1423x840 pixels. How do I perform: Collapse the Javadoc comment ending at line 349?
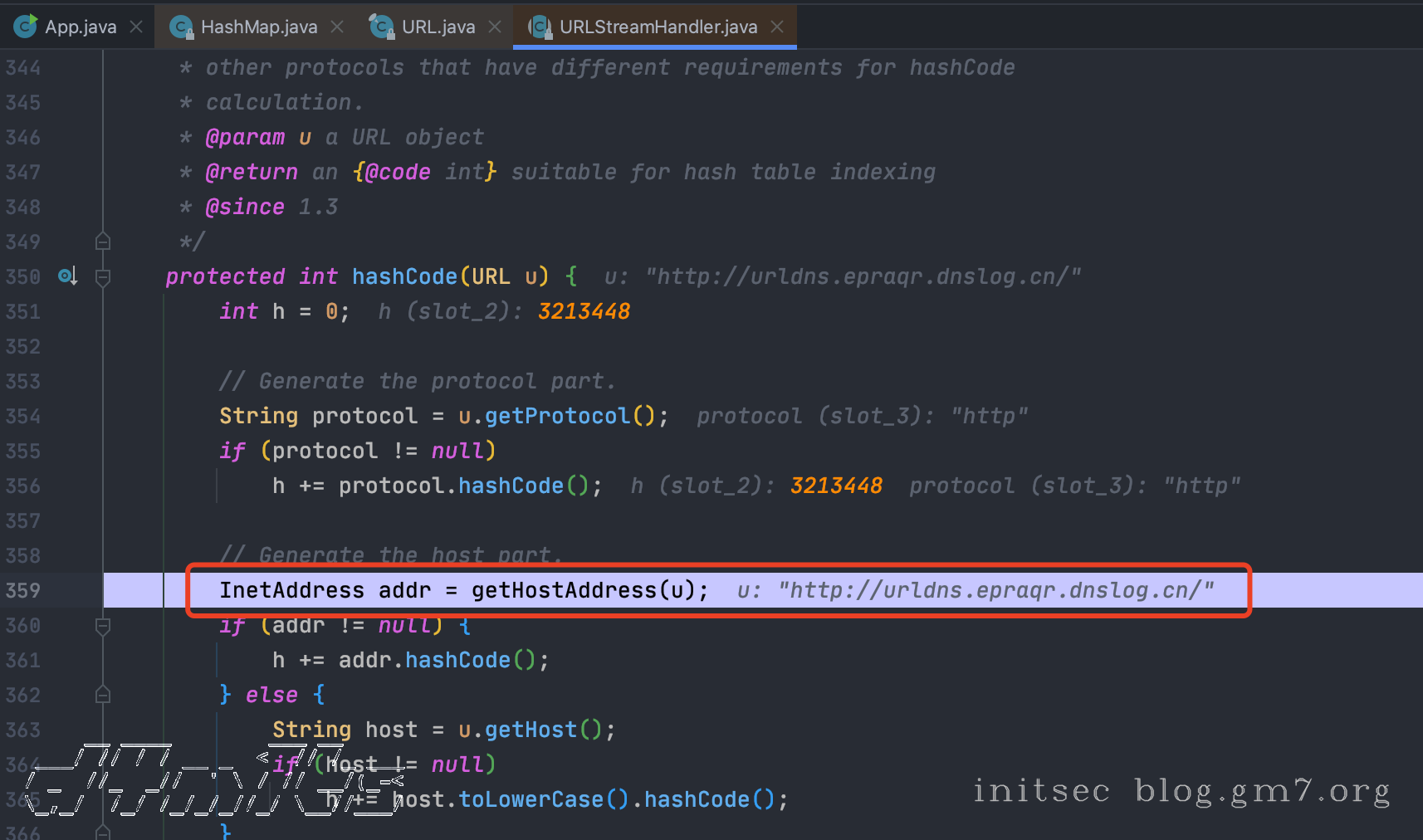point(103,242)
